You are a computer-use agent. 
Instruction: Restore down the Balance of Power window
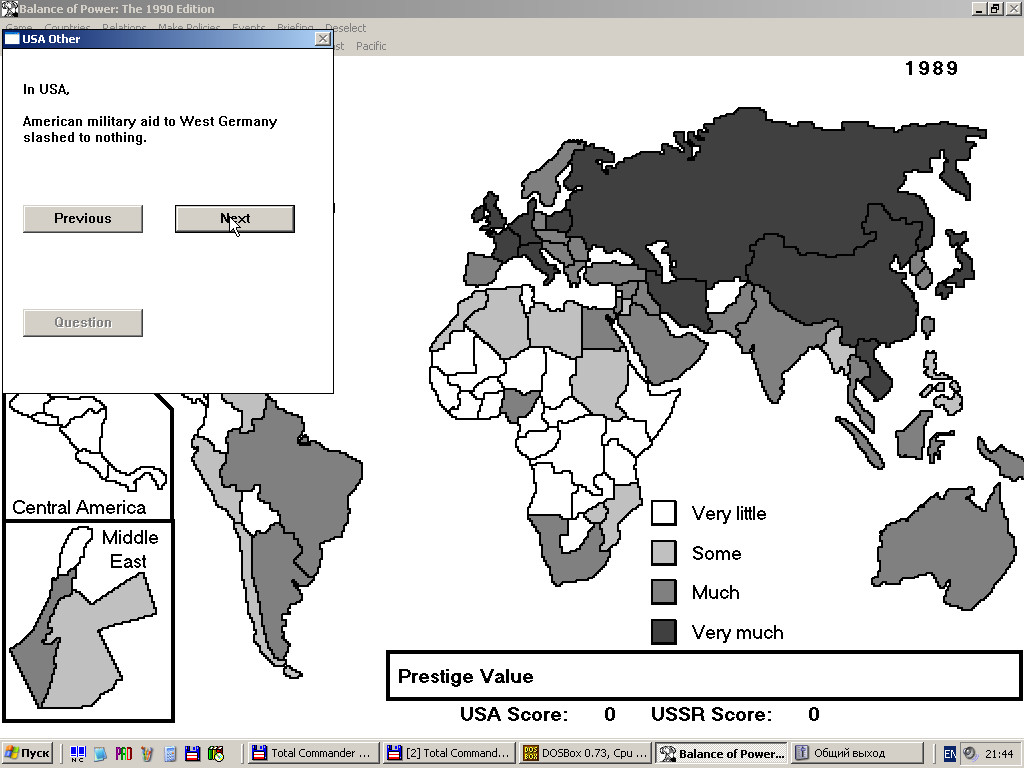[x=994, y=8]
